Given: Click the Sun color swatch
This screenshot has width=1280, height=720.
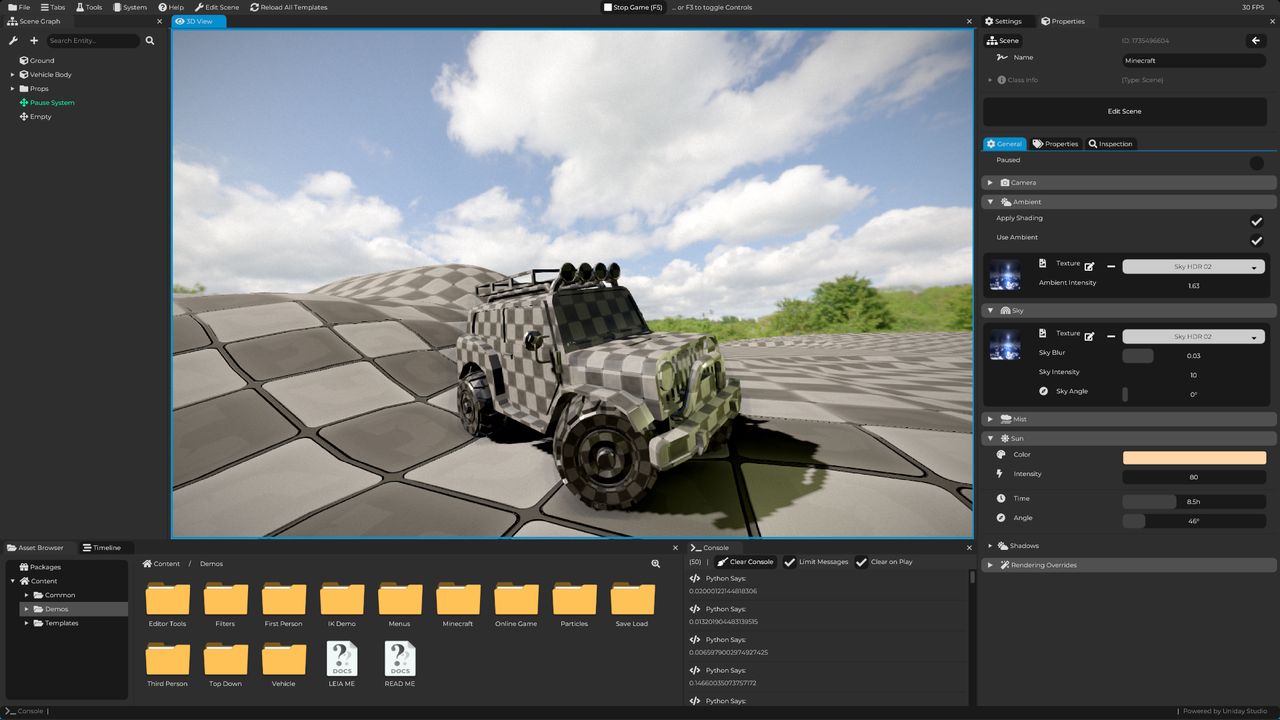Looking at the screenshot, I should [x=1194, y=458].
